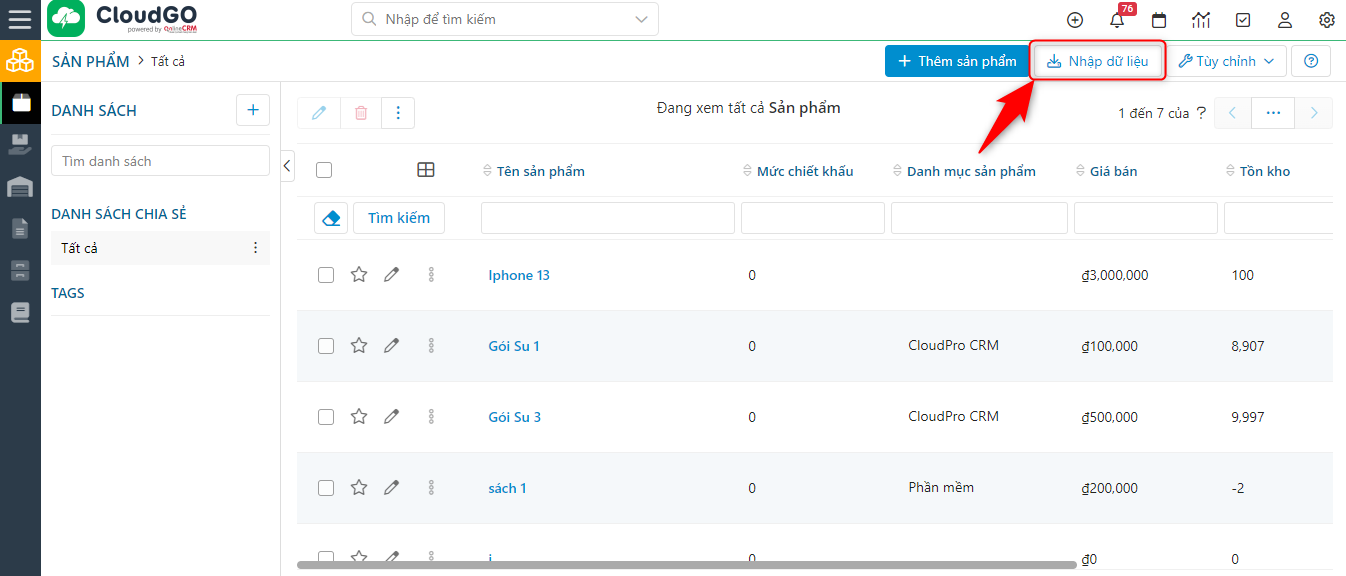1346x576 pixels.
Task: Open CloudGO settings gear
Action: point(1326,20)
